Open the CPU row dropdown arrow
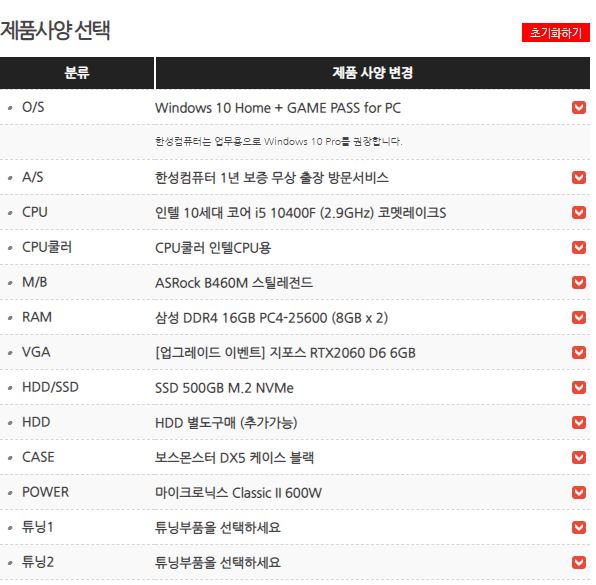Viewport: 596px width, 585px height. point(579,212)
